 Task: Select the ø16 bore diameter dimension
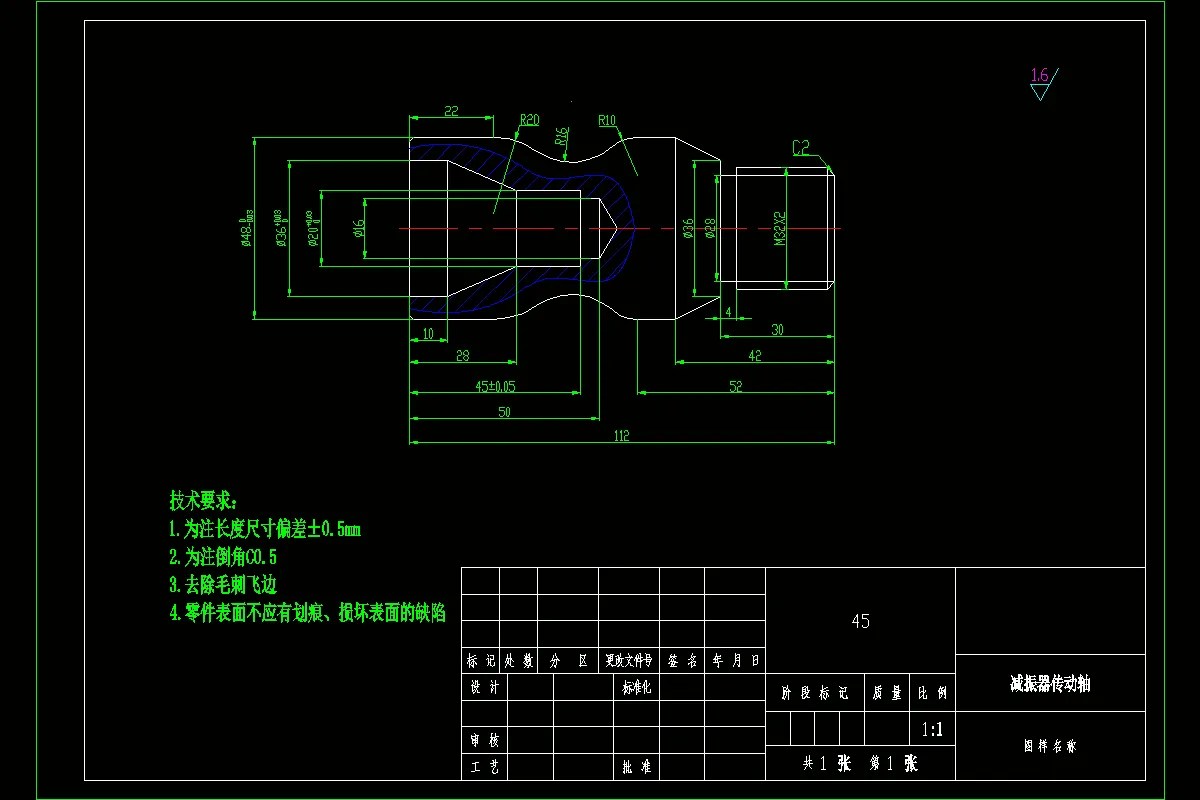pos(359,229)
